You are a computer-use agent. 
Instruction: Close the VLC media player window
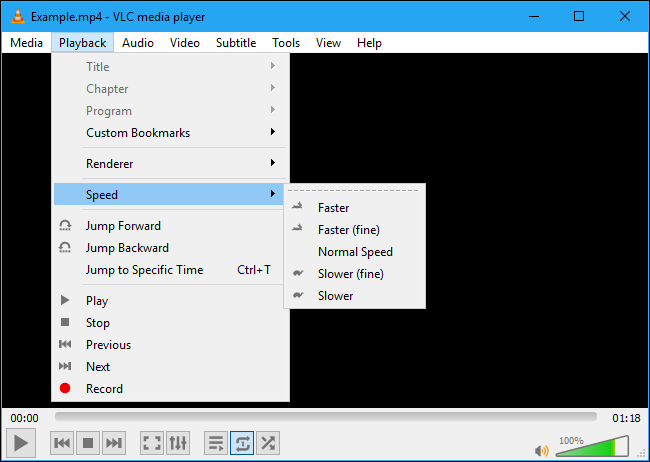[625, 17]
